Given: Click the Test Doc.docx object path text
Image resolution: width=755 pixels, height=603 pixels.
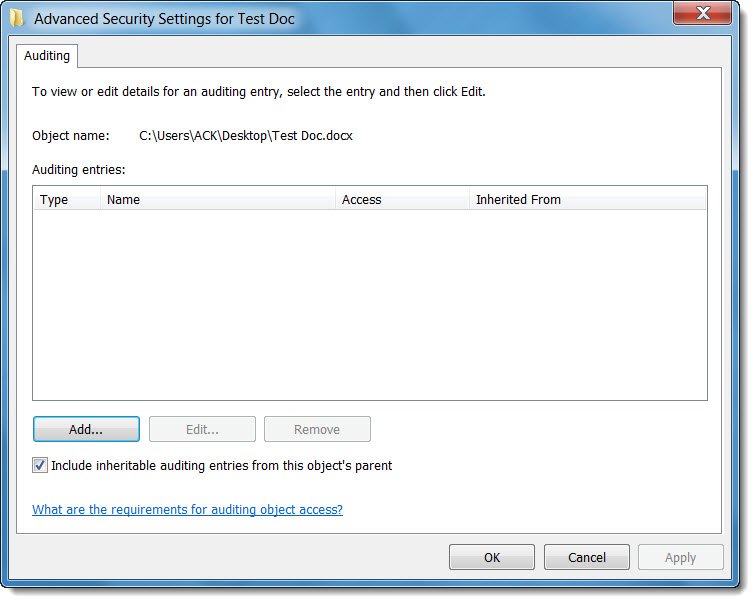Looking at the screenshot, I should (x=246, y=136).
